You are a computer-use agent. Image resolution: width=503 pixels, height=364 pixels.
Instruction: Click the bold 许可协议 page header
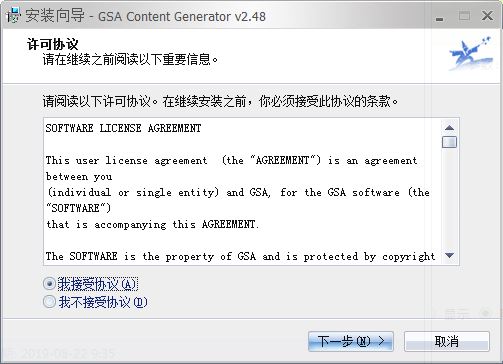[52, 44]
